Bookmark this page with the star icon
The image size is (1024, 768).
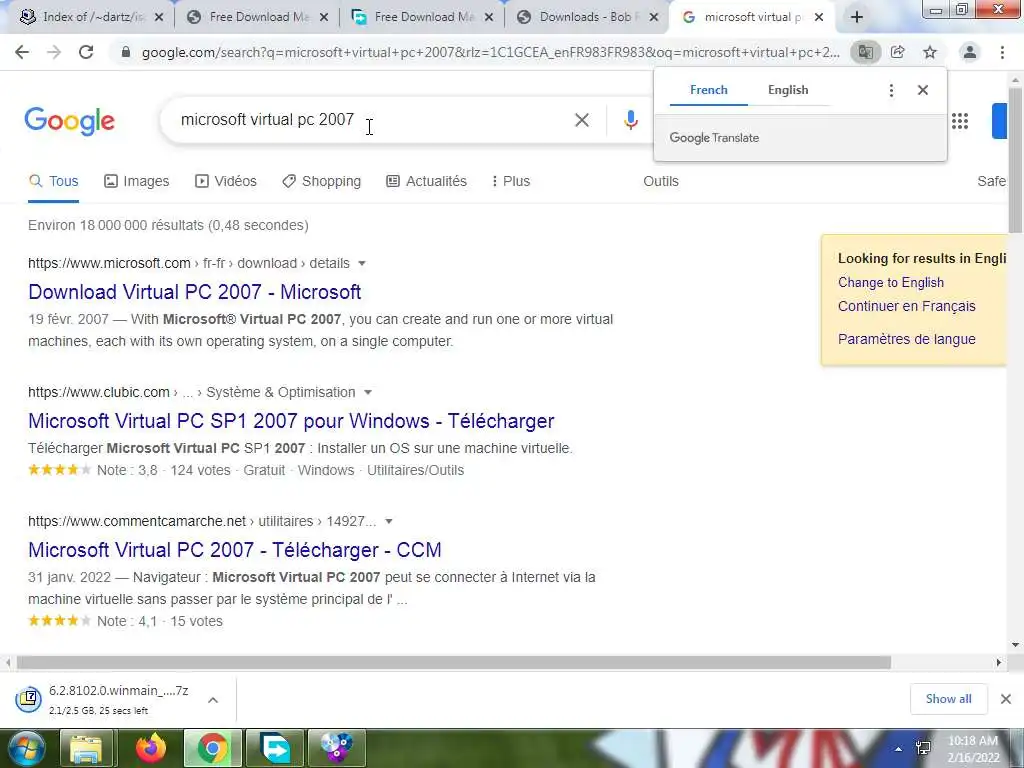(x=930, y=52)
